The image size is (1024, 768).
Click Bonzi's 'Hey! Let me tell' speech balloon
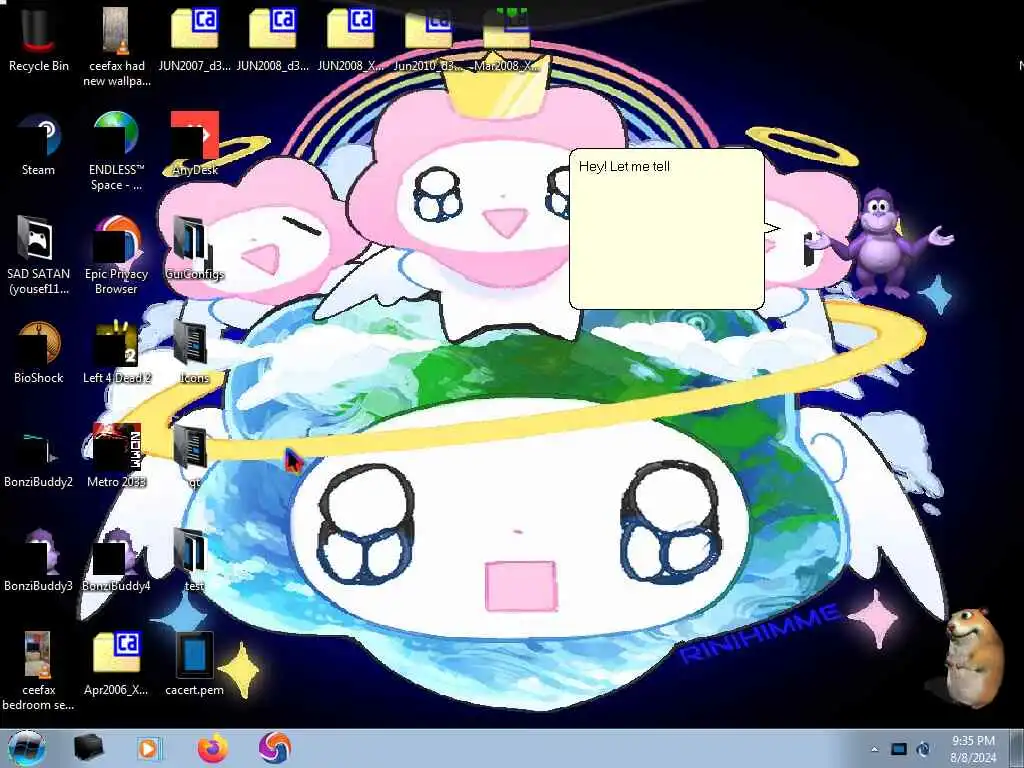(x=667, y=229)
